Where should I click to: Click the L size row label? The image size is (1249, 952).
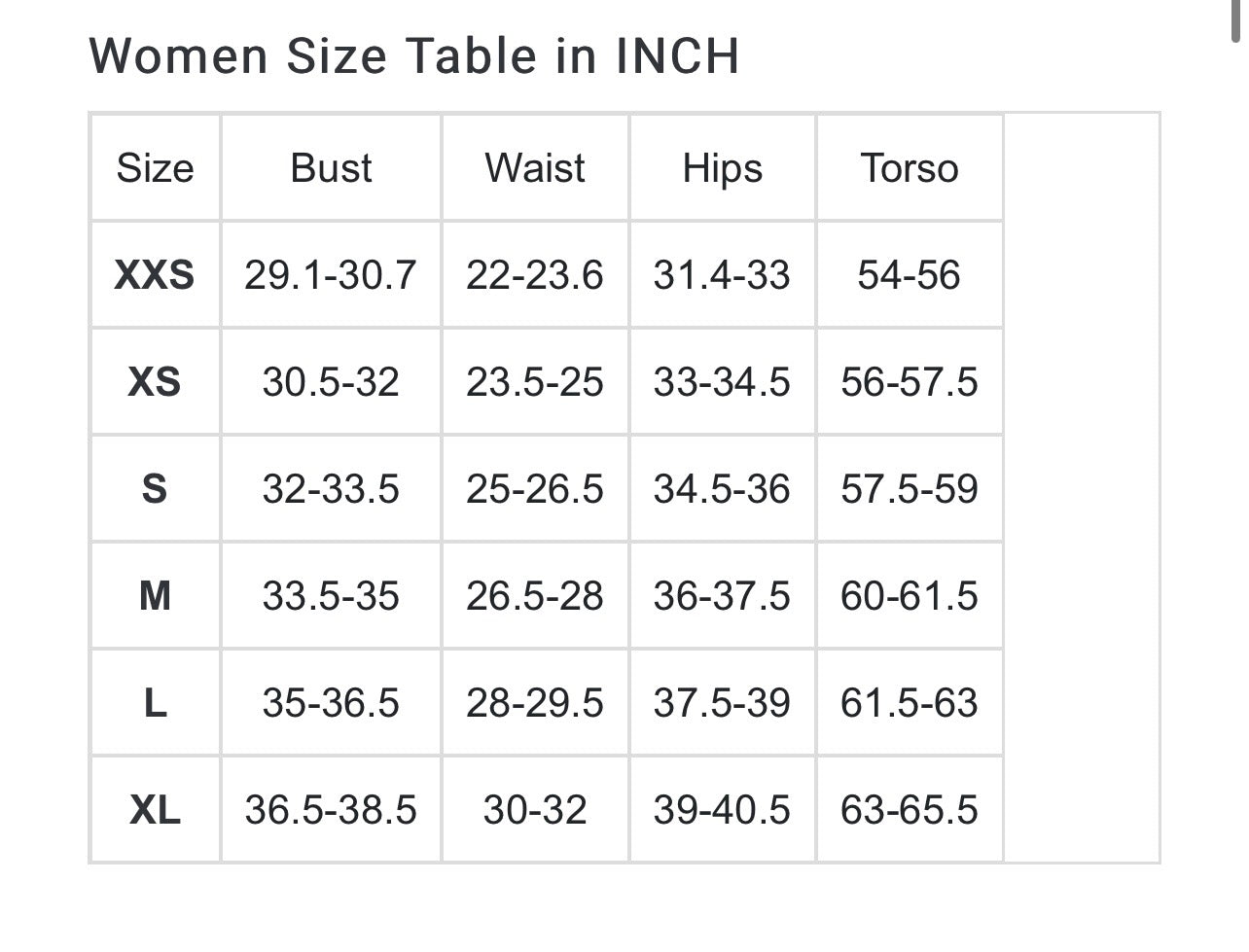click(x=155, y=703)
